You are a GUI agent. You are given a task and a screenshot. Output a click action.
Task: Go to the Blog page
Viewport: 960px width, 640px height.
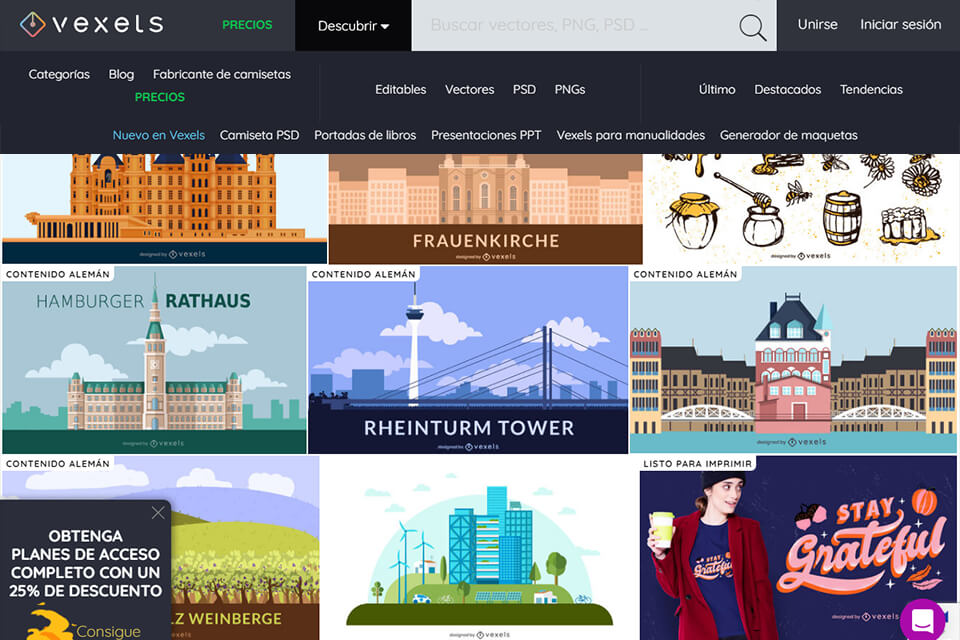click(x=121, y=74)
